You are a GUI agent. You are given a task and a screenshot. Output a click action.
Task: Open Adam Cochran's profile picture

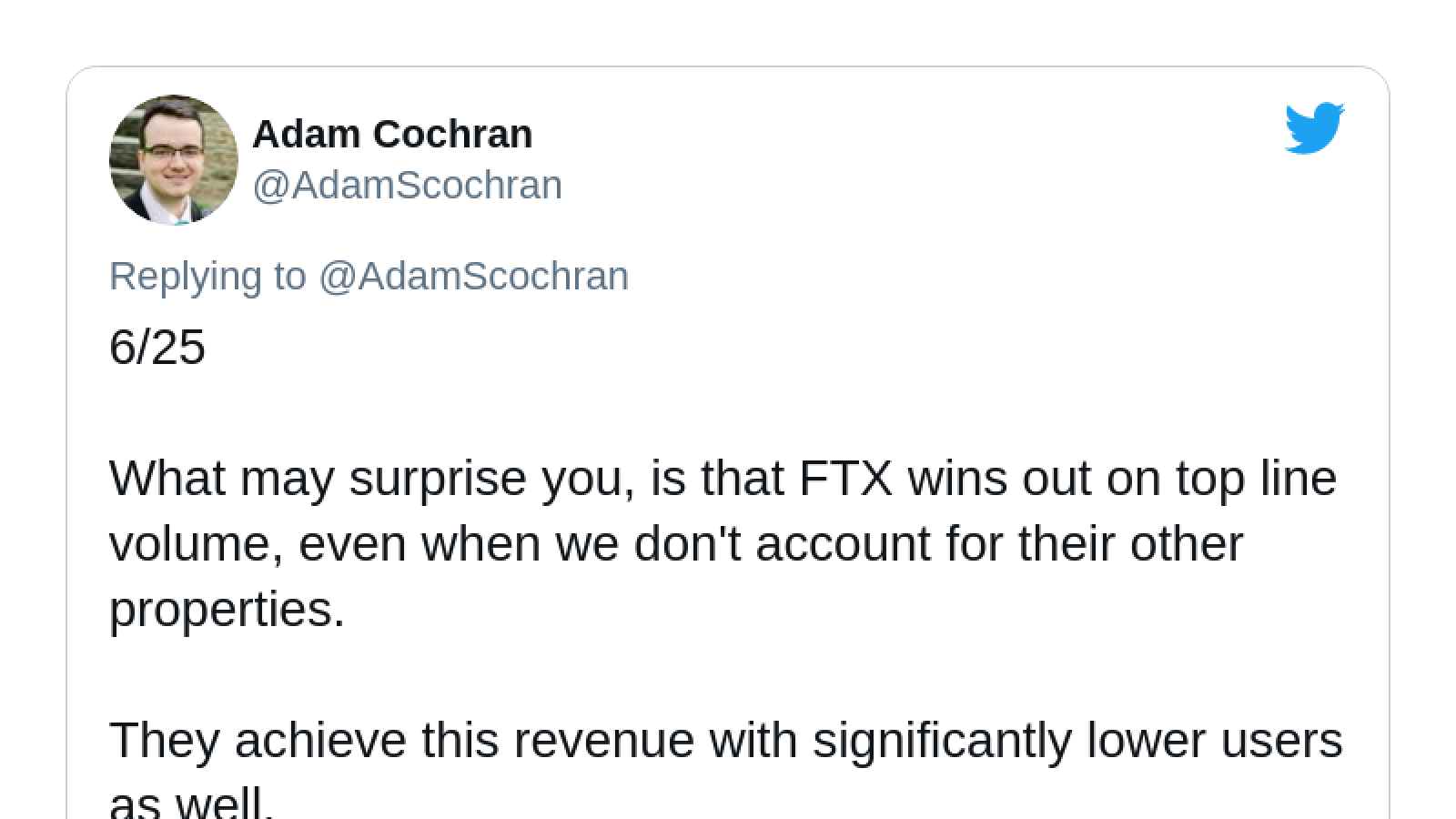[174, 159]
